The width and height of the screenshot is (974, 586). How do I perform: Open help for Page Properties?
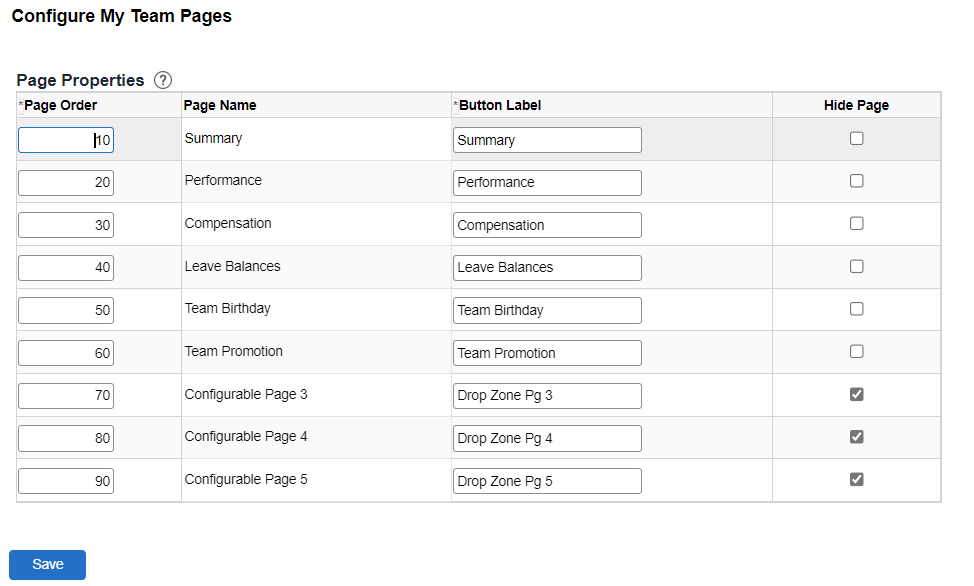[162, 80]
